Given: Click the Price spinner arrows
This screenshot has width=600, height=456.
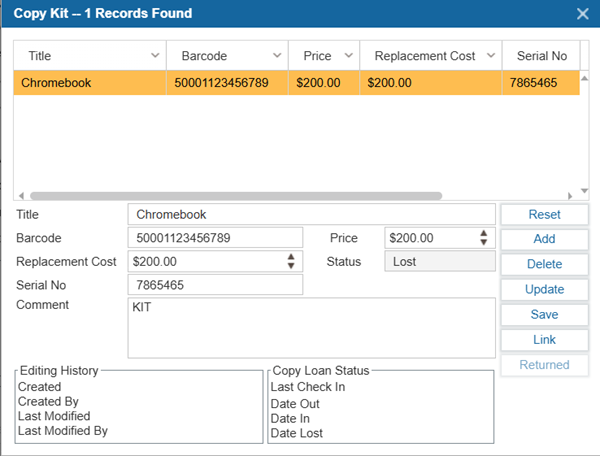Looking at the screenshot, I should [x=484, y=238].
